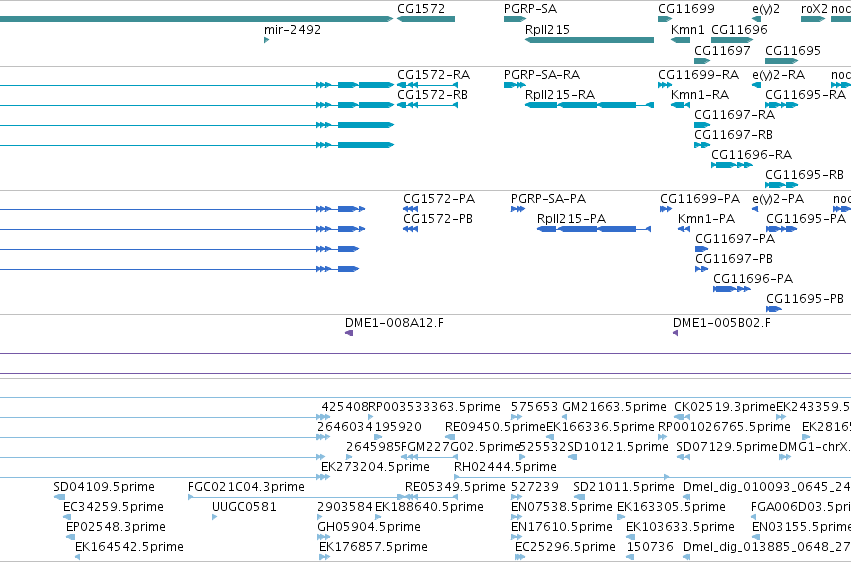Open the CG11697 gene label
Screen dimensions: 851x562
point(722,50)
